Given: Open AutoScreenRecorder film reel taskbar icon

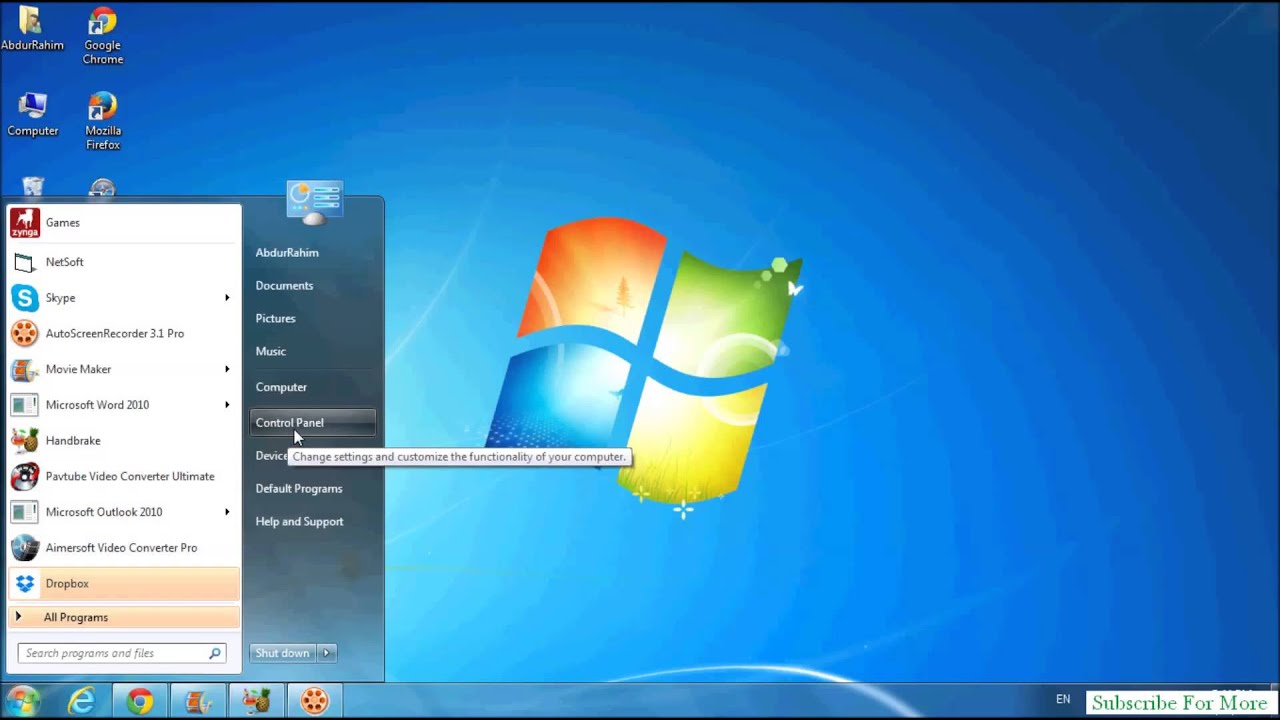Looking at the screenshot, I should (x=314, y=702).
